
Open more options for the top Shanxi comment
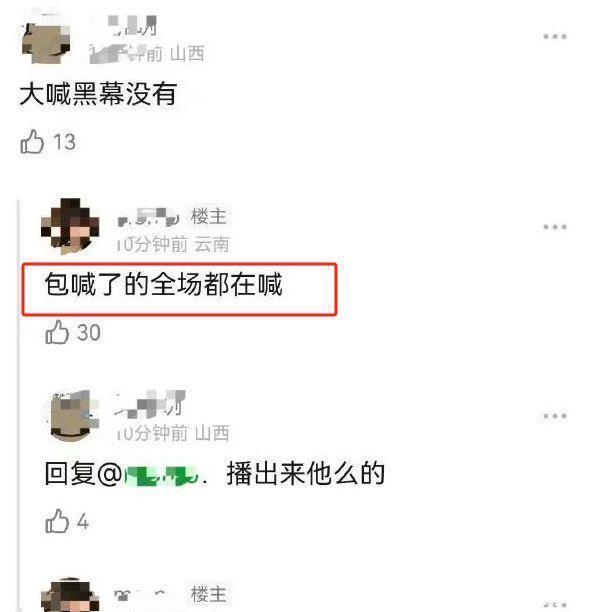click(x=554, y=37)
